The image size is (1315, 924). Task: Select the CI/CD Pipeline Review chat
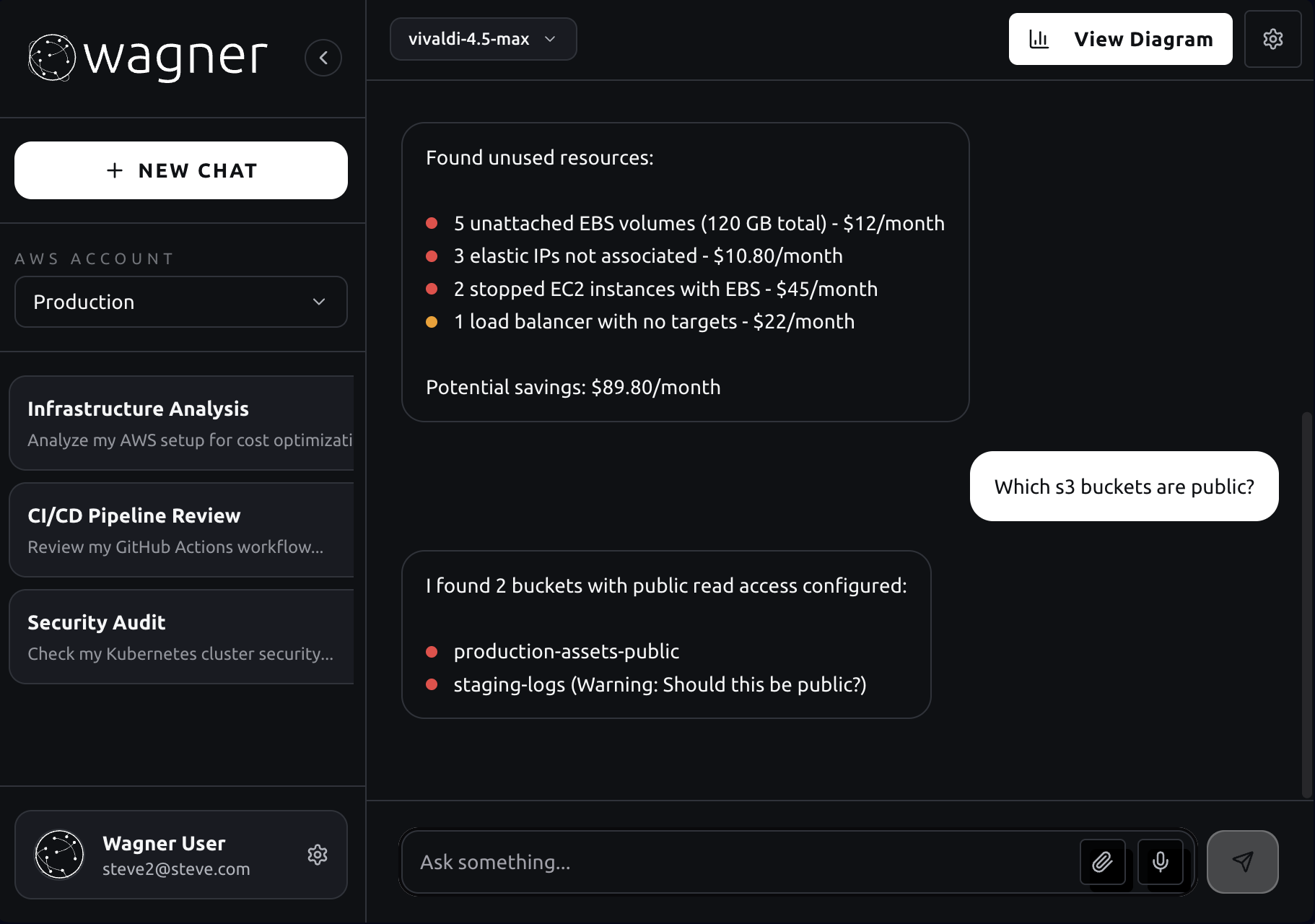coord(181,530)
